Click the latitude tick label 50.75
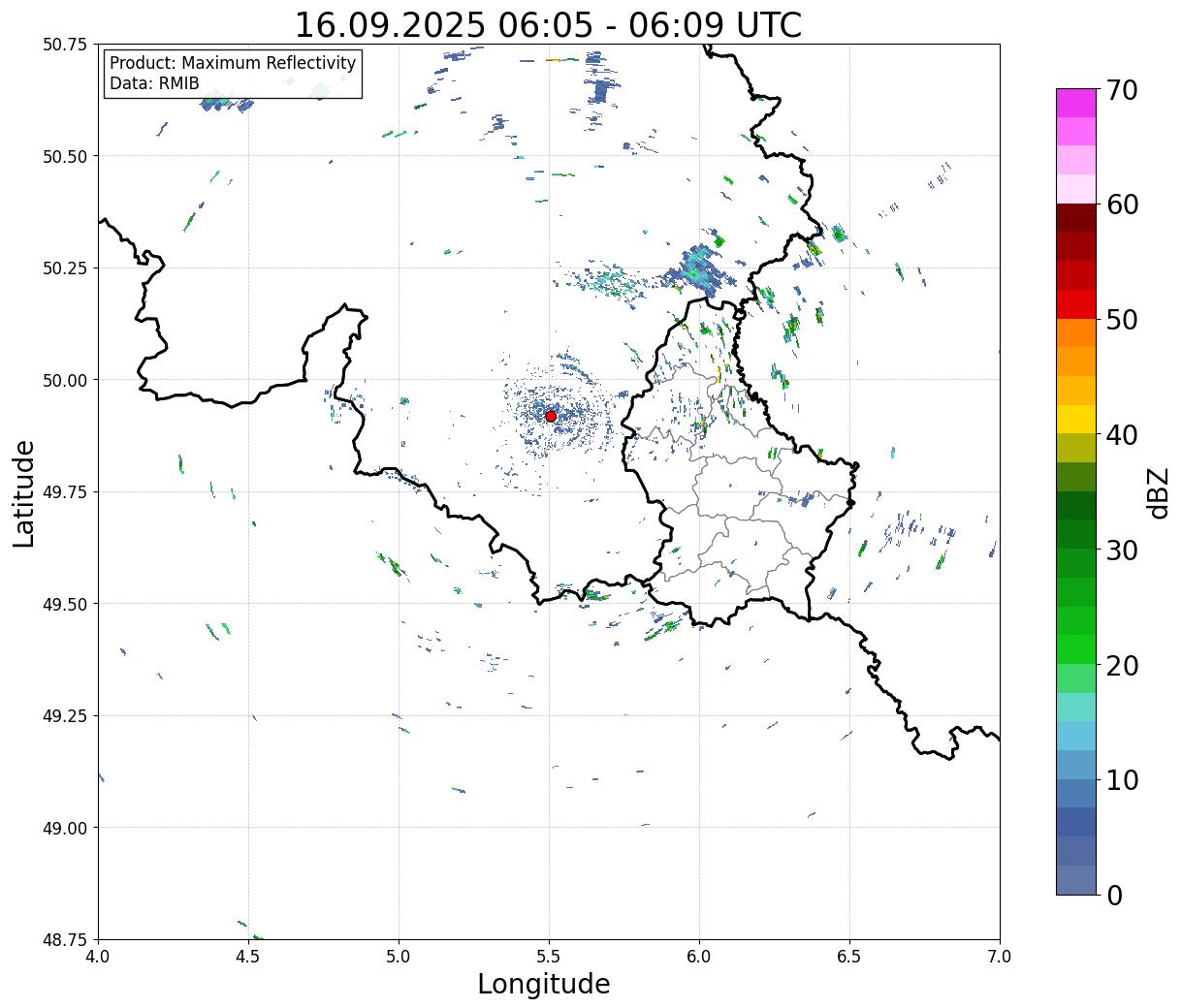Viewport: 1182px width, 1008px height. (x=65, y=45)
